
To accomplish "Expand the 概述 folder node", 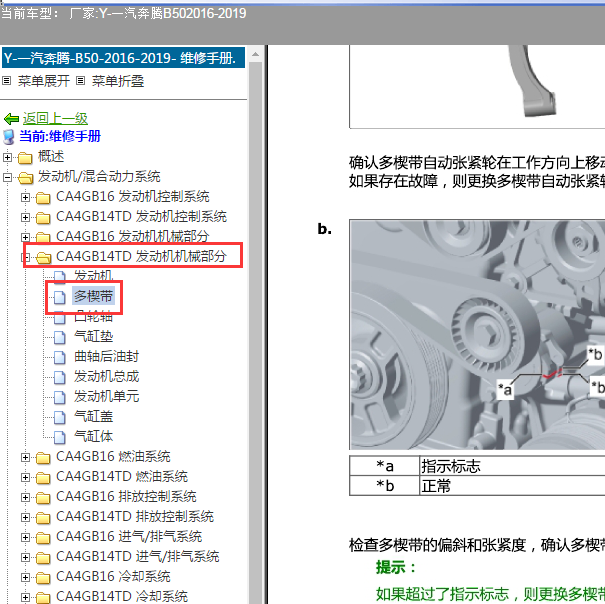I will pos(7,157).
